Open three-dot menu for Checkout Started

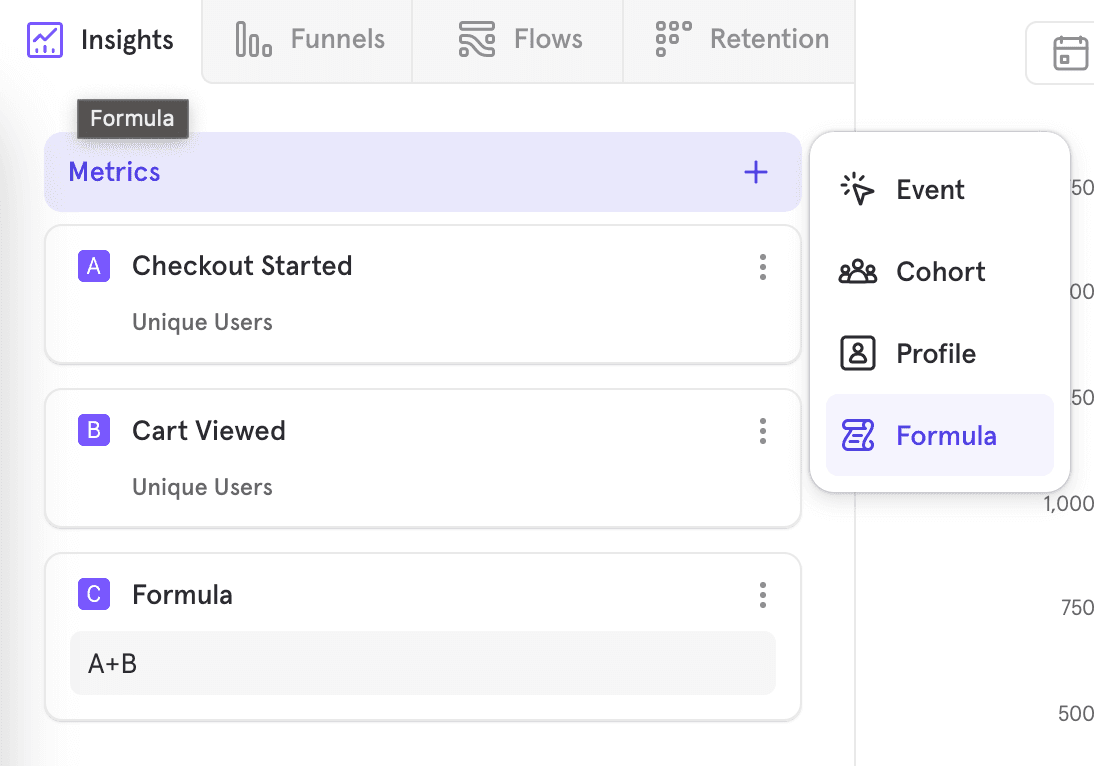763,267
